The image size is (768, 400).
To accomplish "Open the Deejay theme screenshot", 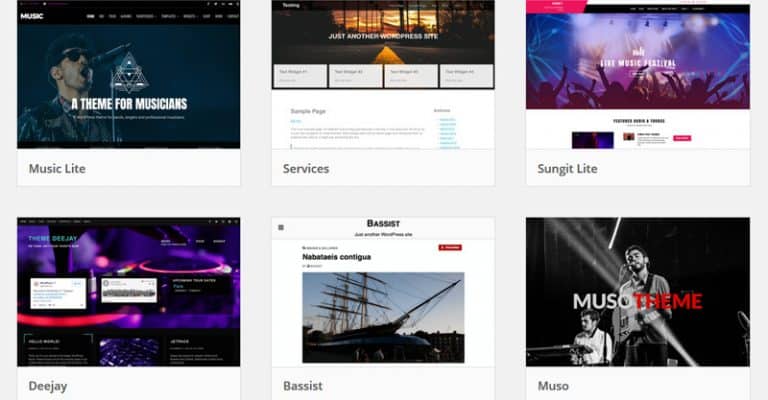I will [x=128, y=292].
